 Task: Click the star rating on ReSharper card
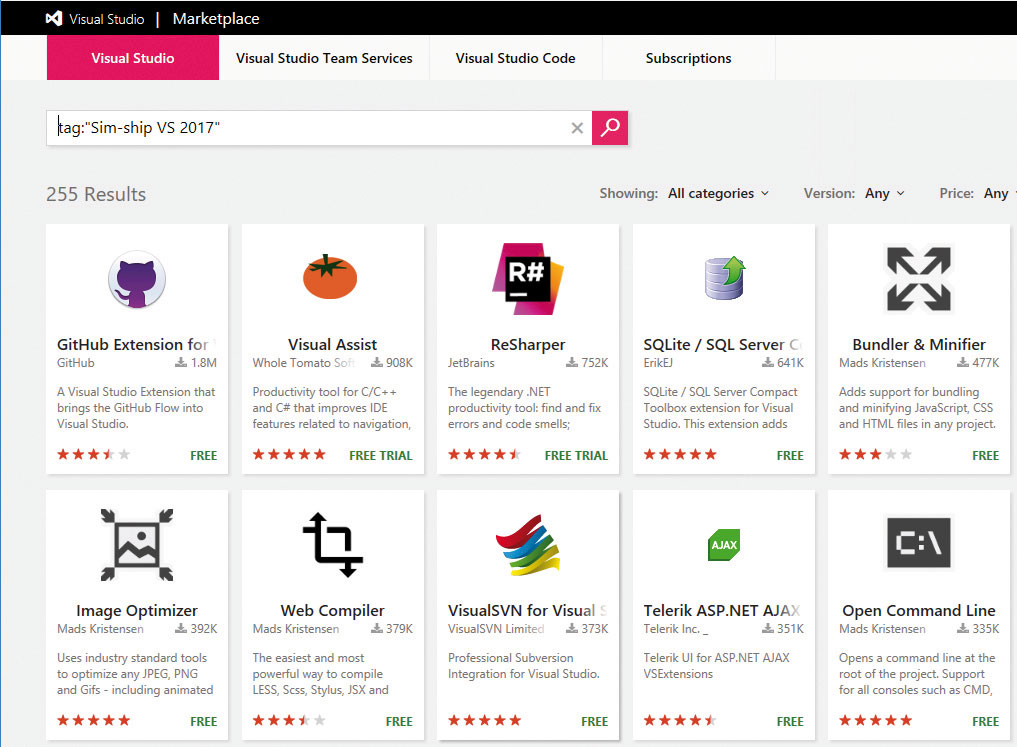pos(485,455)
